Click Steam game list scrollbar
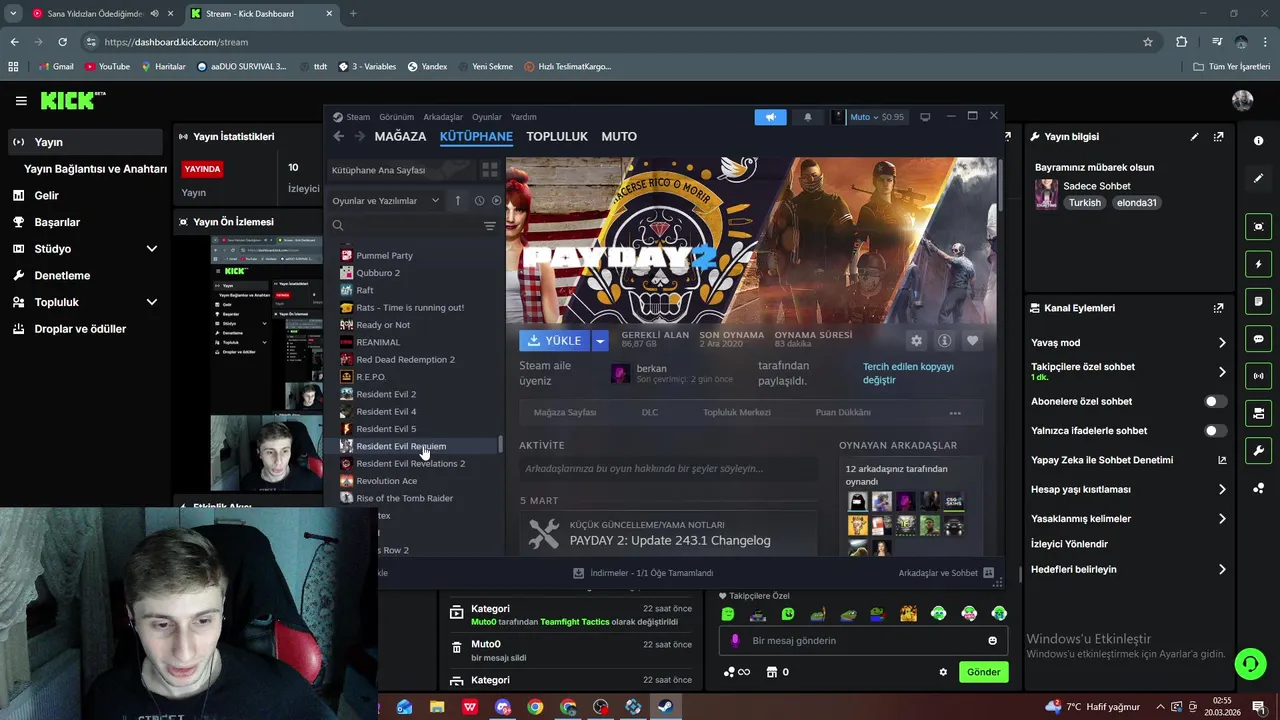Image resolution: width=1280 pixels, height=720 pixels. (500, 444)
